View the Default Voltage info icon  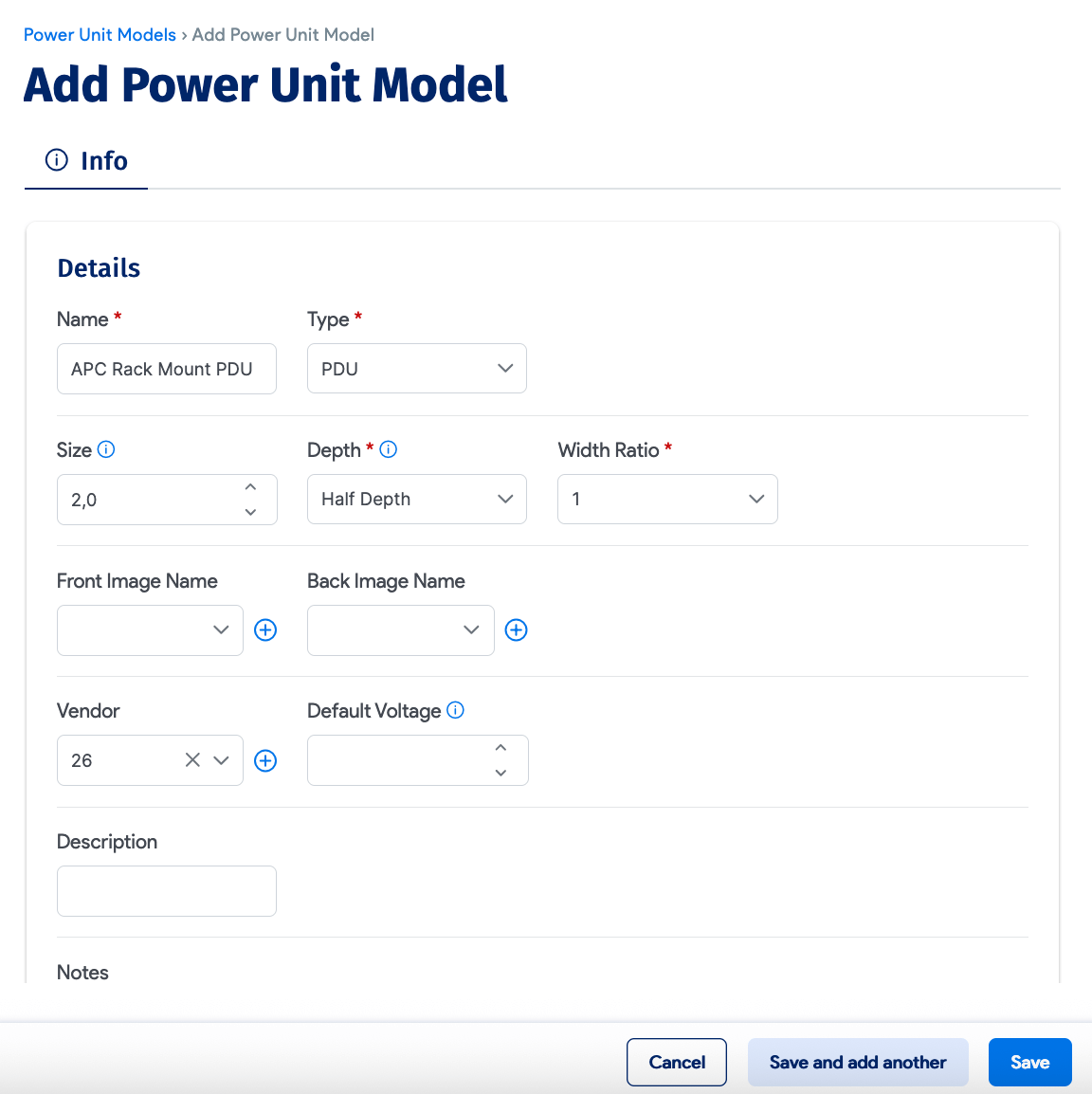(x=455, y=710)
